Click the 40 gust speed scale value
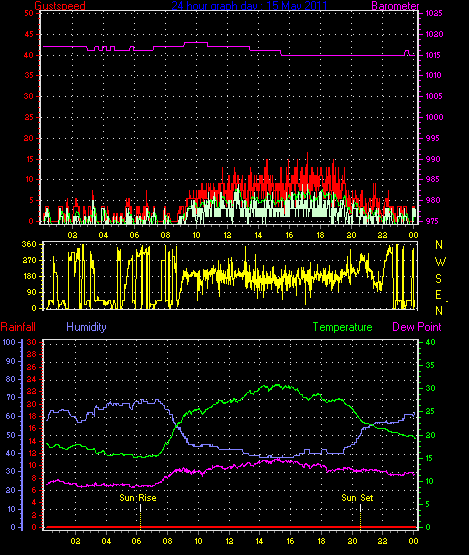Screen dimensions: 469x555 [x=29, y=55]
